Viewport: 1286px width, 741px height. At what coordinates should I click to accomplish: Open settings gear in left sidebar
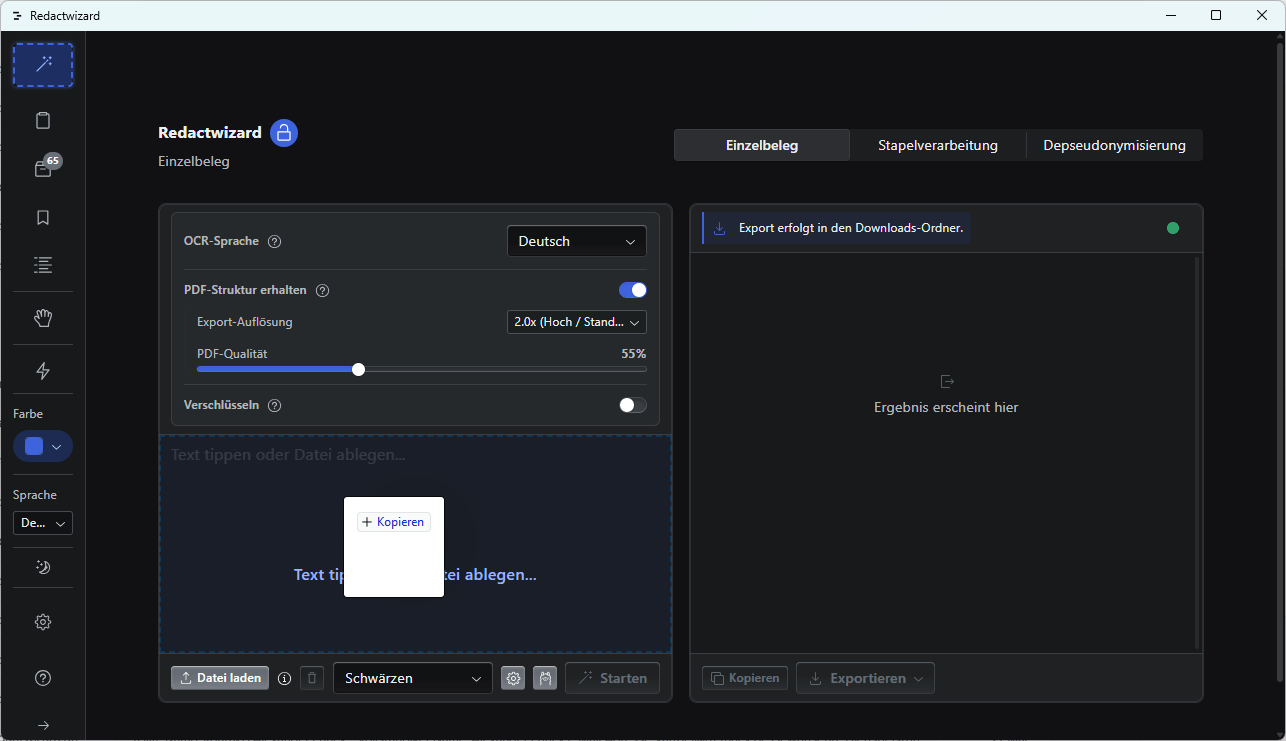pos(43,622)
